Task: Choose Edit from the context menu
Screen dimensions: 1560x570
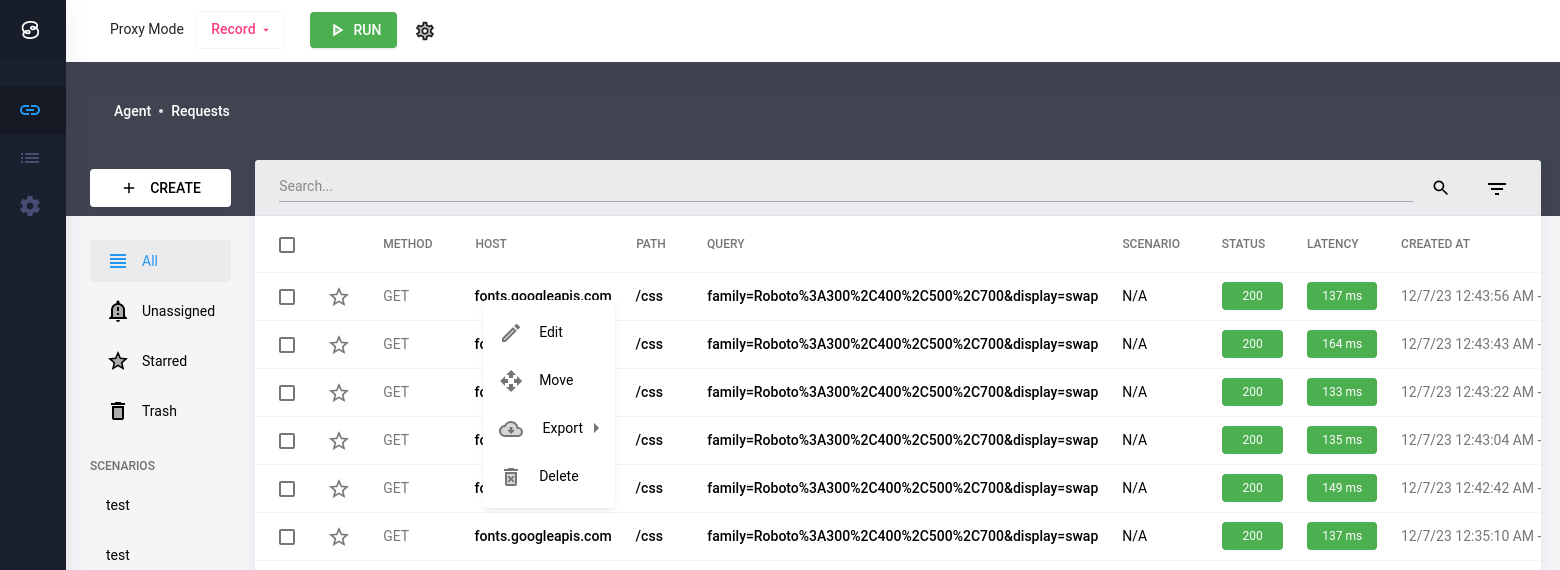Action: 550,332
